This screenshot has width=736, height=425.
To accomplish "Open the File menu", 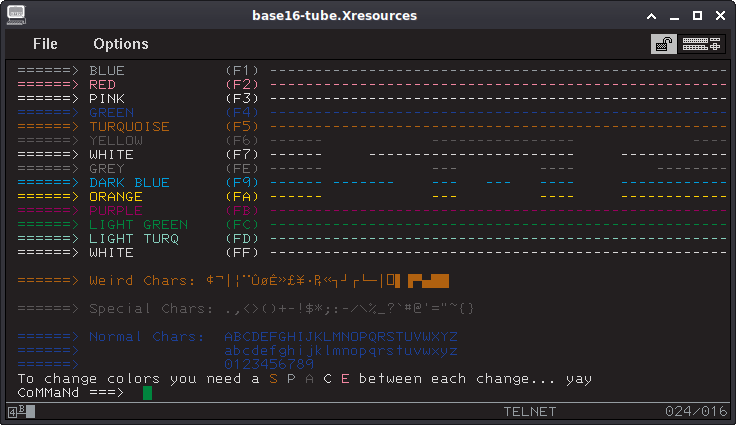I will click(x=45, y=44).
